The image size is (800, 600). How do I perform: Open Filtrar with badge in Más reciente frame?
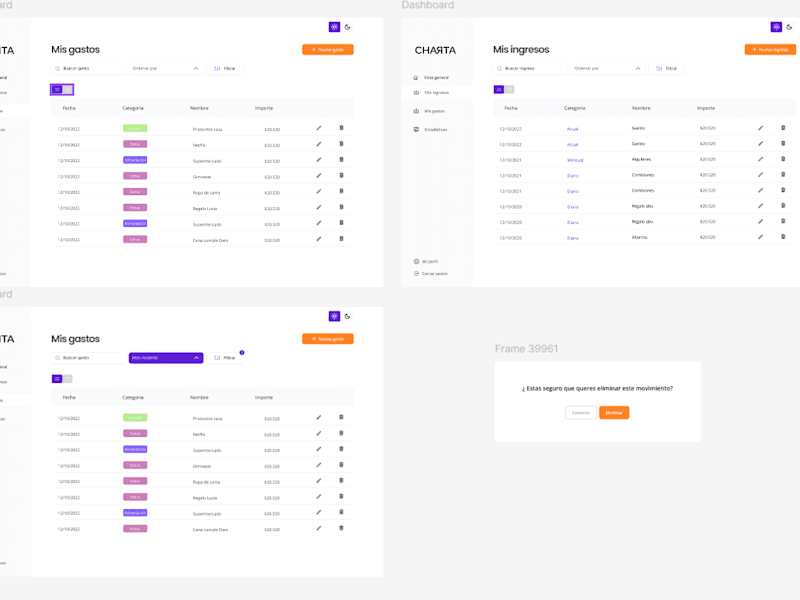[x=225, y=358]
